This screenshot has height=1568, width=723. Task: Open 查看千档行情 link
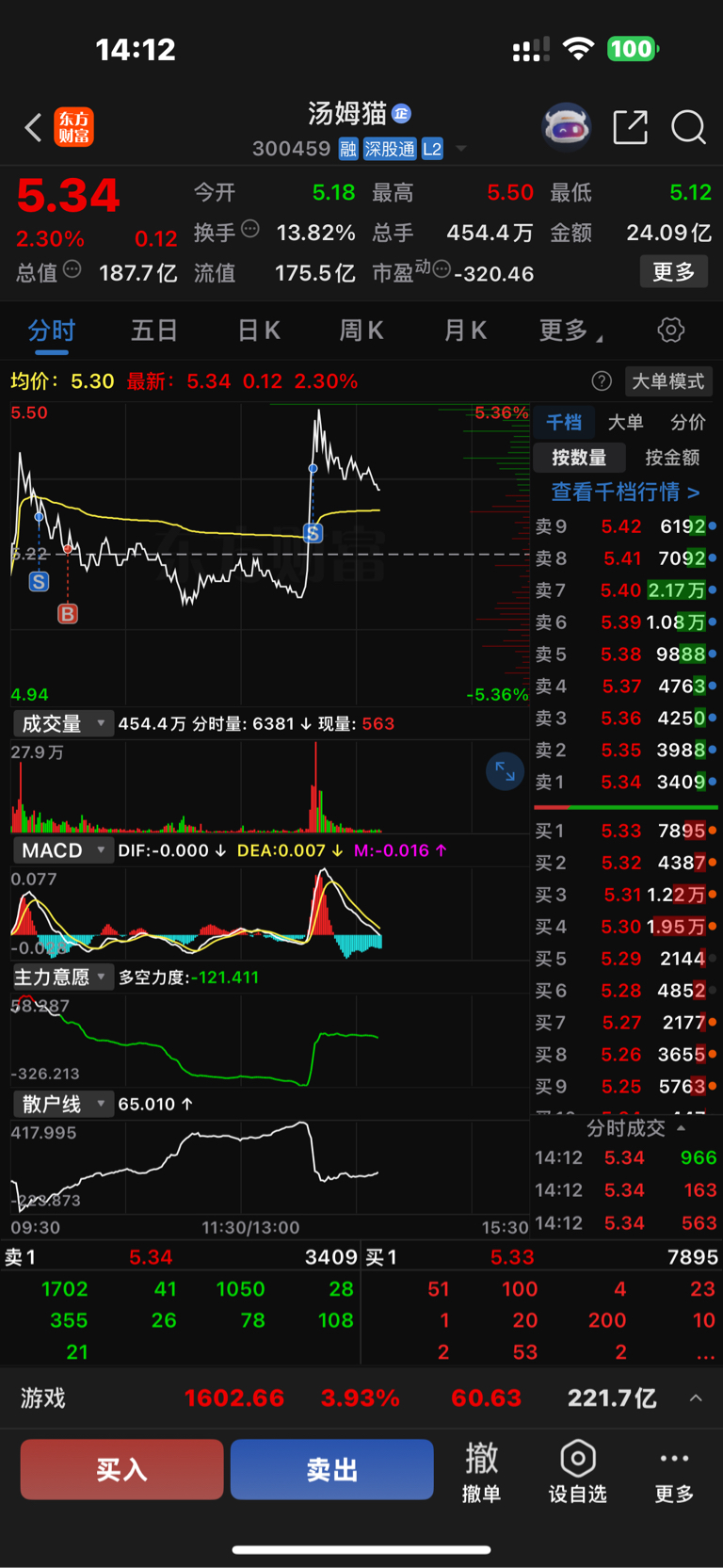coord(625,492)
